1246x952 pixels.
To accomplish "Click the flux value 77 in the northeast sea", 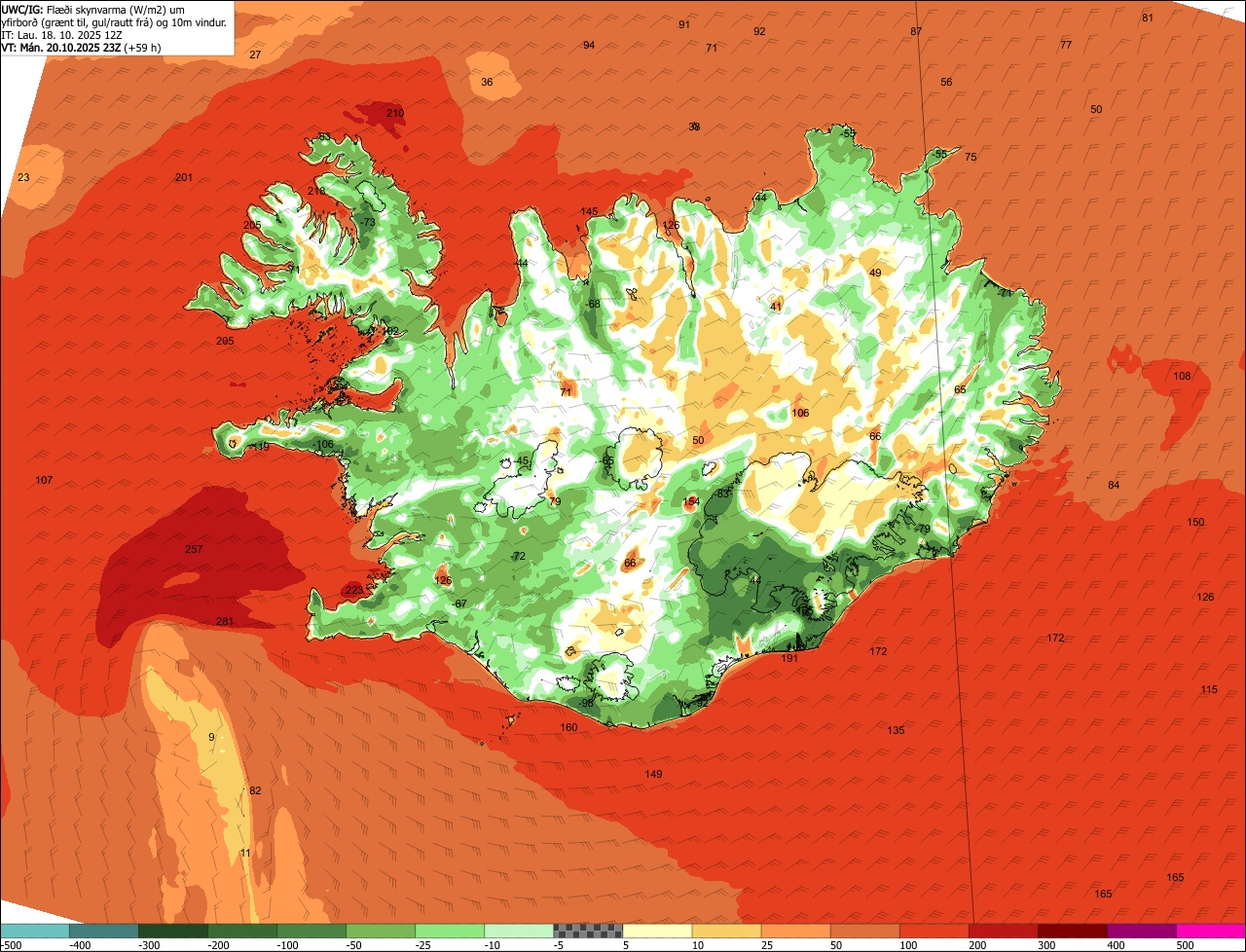I will point(1066,45).
